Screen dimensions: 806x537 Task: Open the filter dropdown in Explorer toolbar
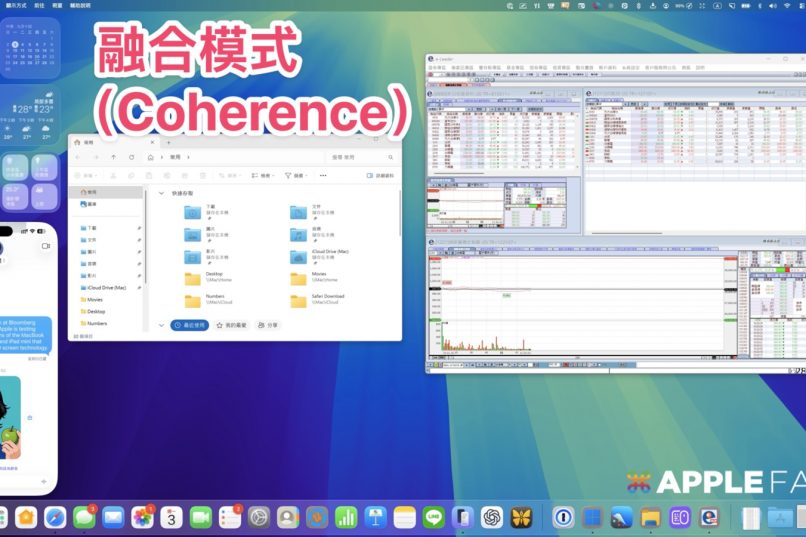(296, 175)
